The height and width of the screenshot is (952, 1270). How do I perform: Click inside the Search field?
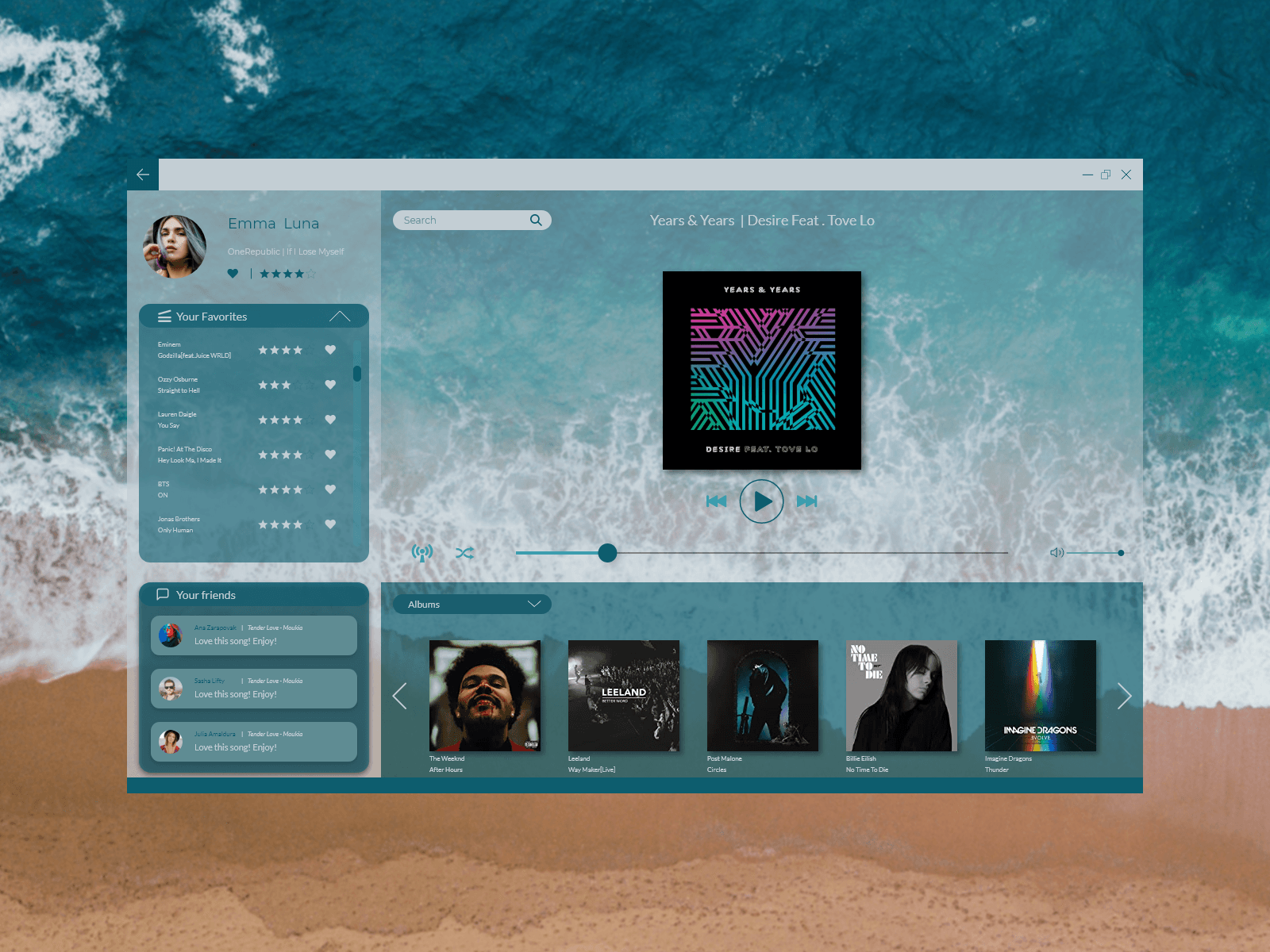(471, 220)
